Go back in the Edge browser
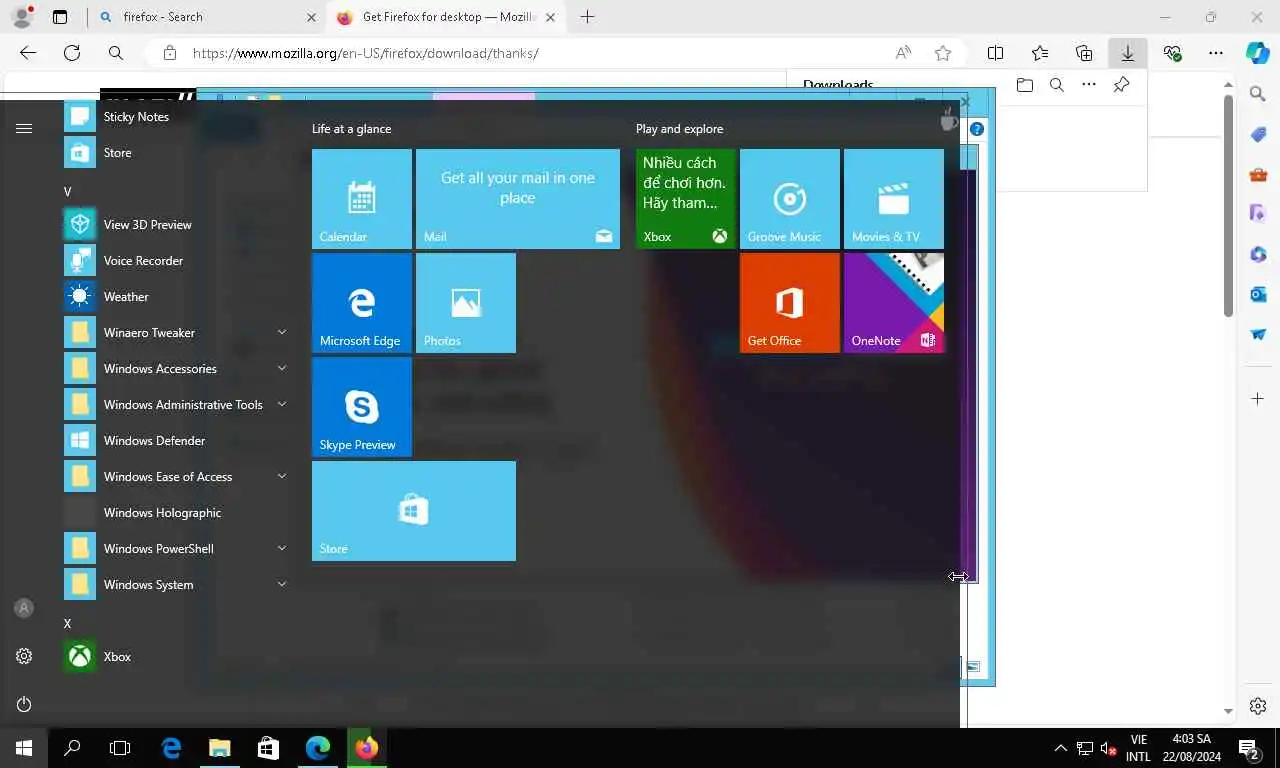This screenshot has height=768, width=1280. (28, 53)
